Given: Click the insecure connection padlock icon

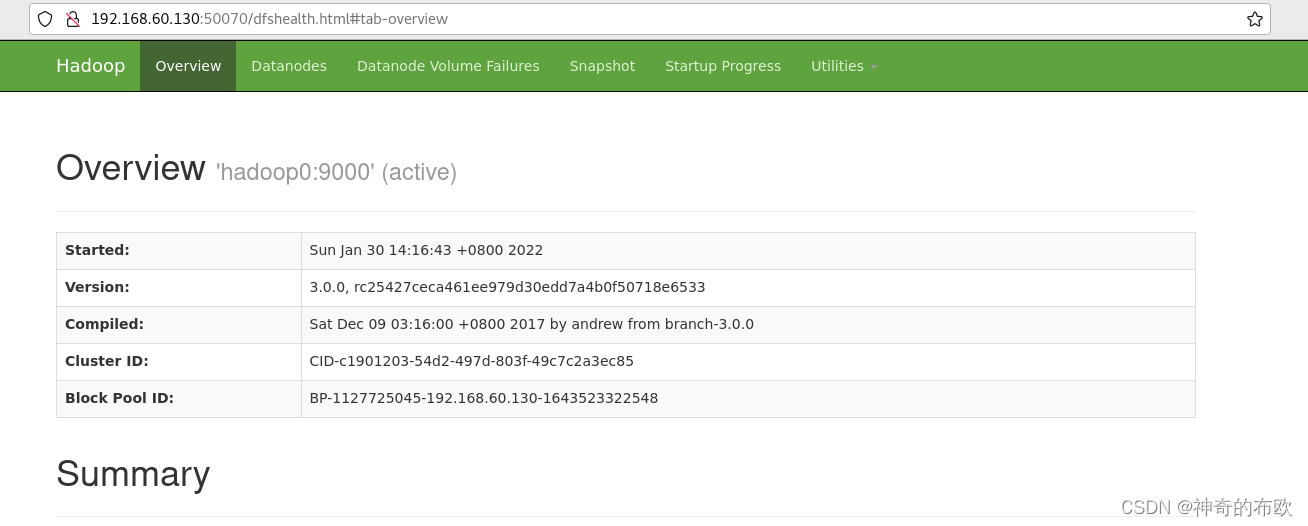Looking at the screenshot, I should point(72,19).
